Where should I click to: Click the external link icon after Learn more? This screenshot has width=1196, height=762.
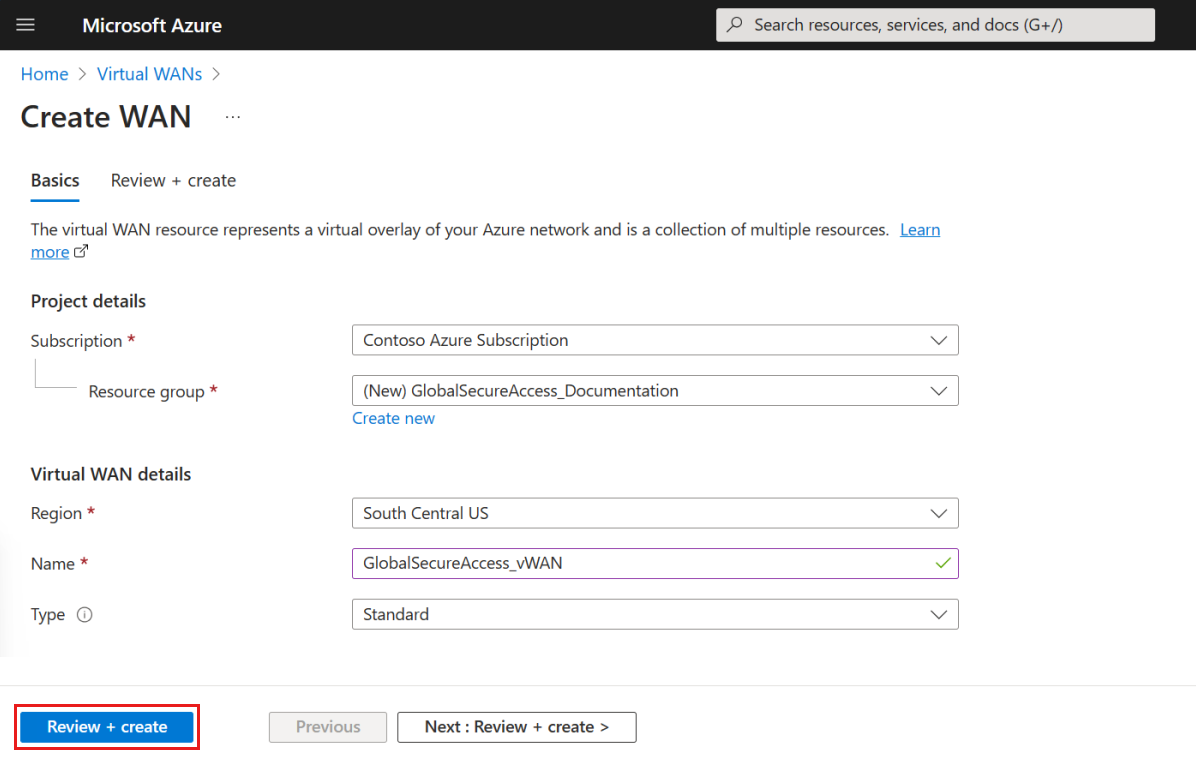point(81,252)
